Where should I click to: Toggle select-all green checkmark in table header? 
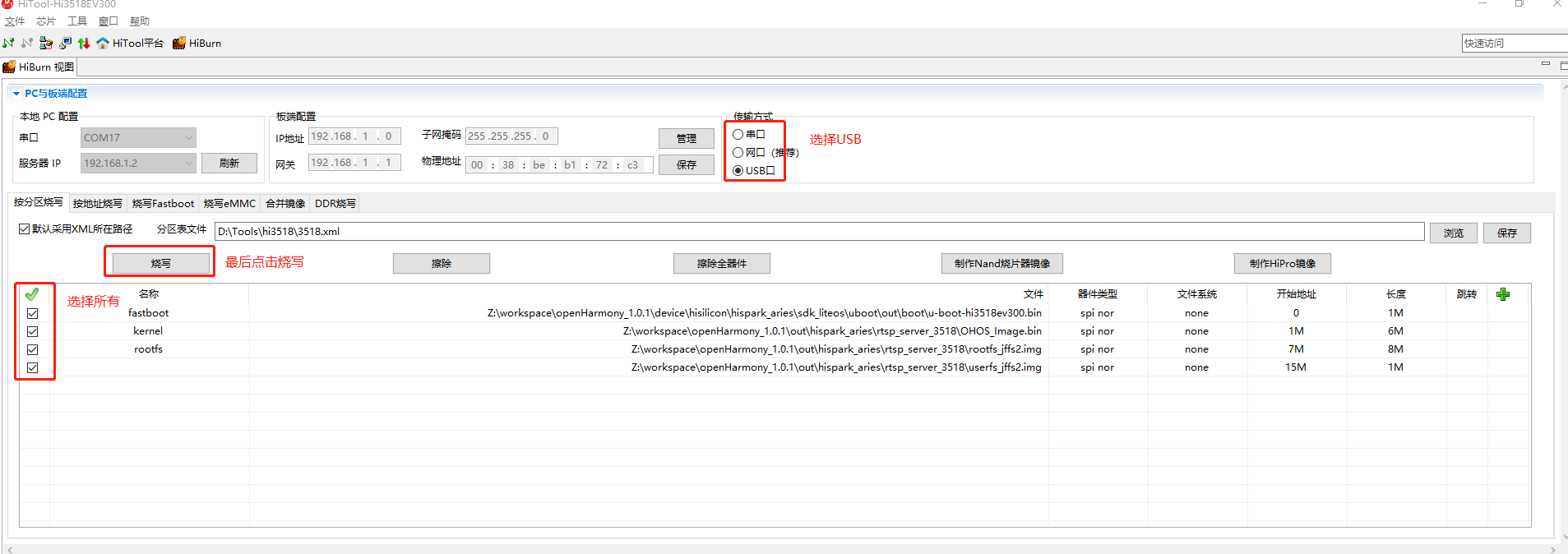pos(32,293)
